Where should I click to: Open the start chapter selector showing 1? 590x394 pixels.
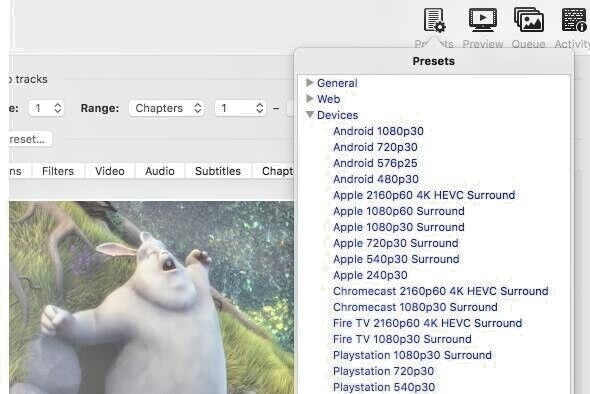tap(240, 108)
